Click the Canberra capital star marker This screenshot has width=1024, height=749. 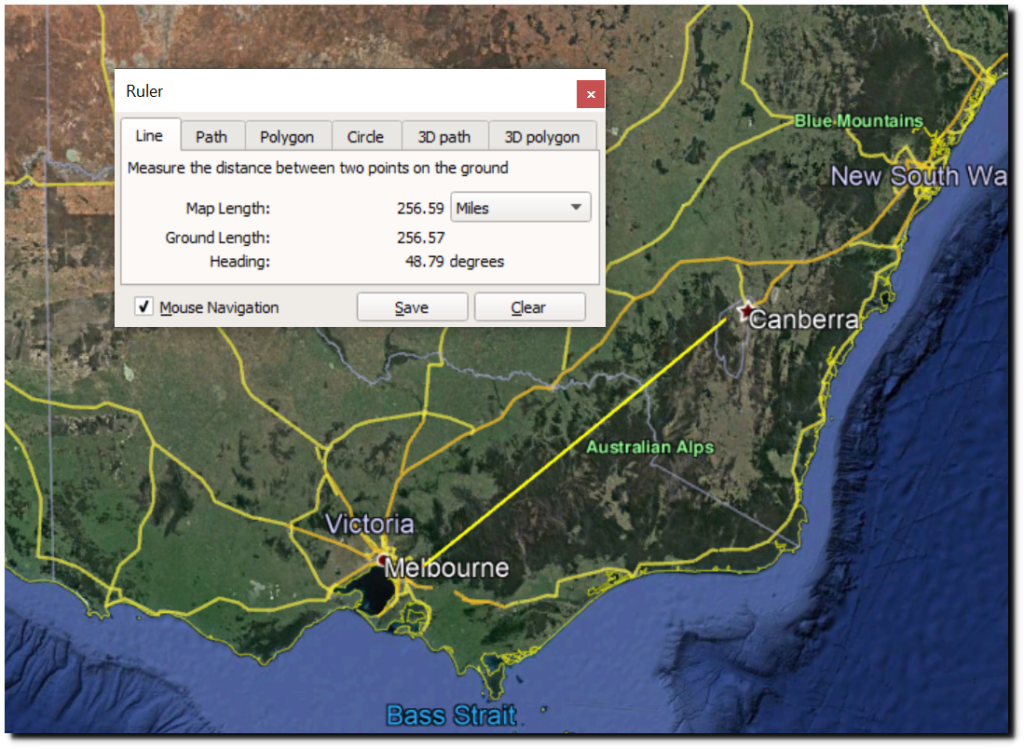coord(744,311)
